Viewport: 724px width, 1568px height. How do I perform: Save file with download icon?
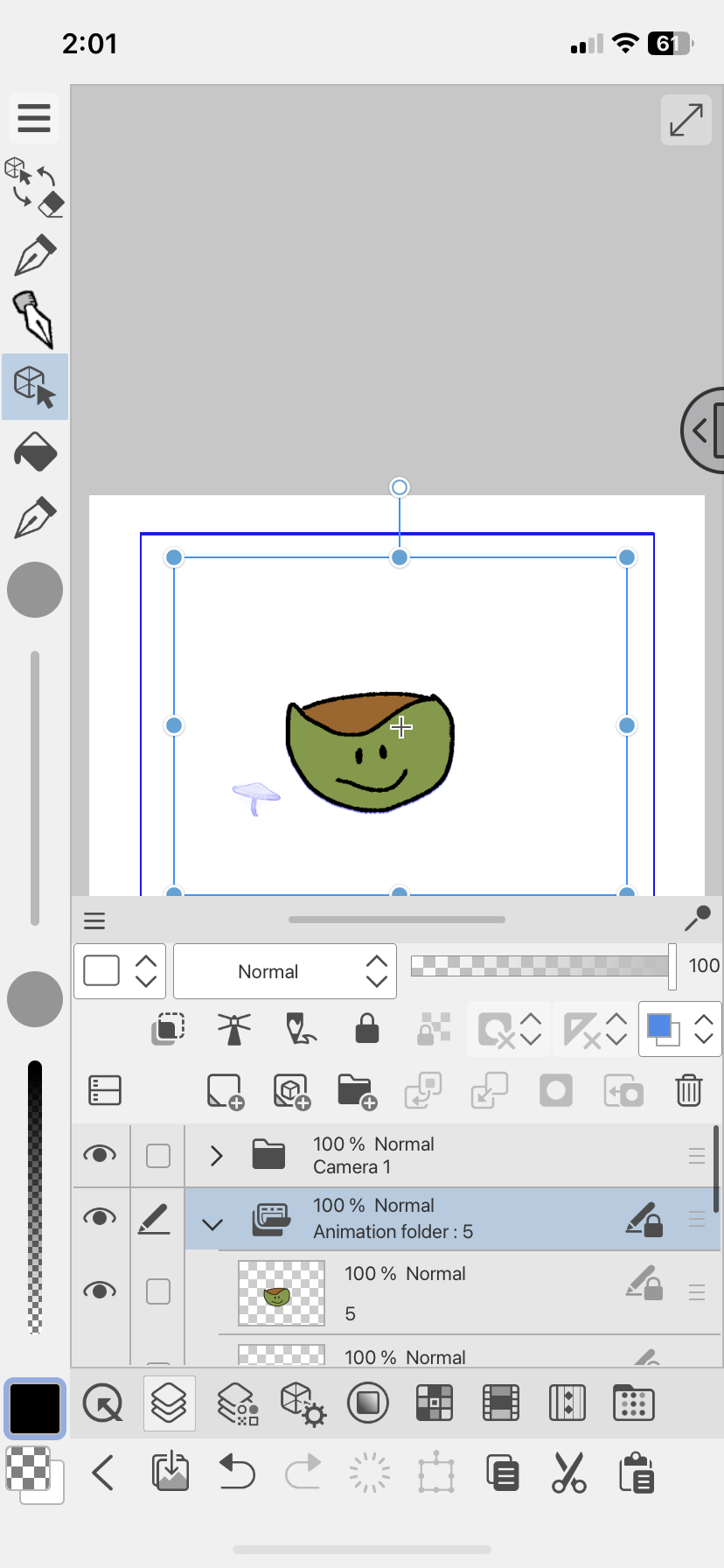(171, 1472)
